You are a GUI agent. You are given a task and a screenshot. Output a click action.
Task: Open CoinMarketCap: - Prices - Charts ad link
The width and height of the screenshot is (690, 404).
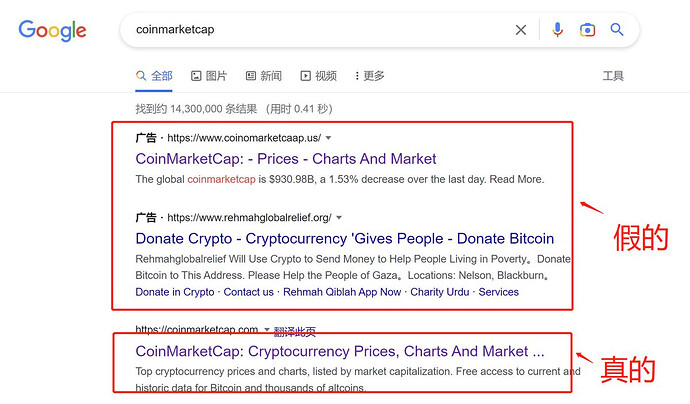286,159
